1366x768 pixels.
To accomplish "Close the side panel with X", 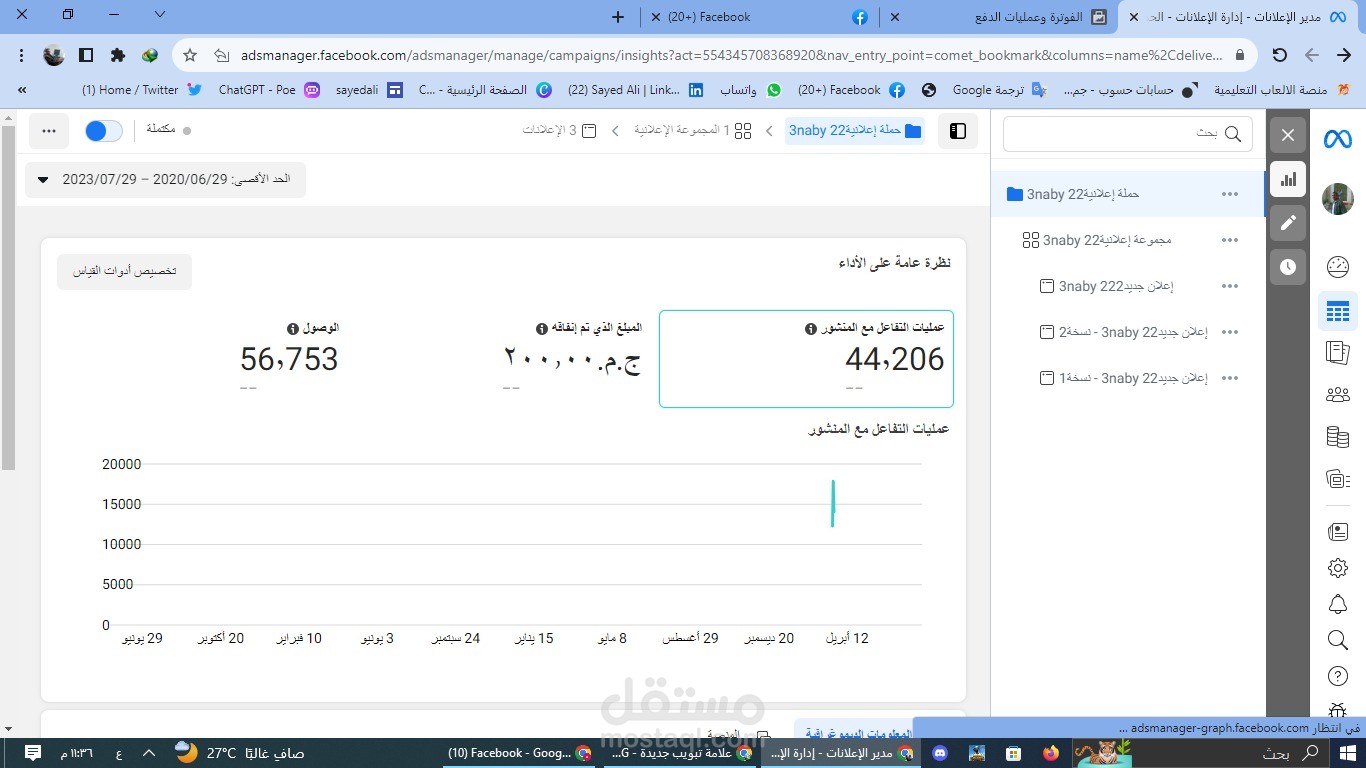I will (x=1288, y=135).
